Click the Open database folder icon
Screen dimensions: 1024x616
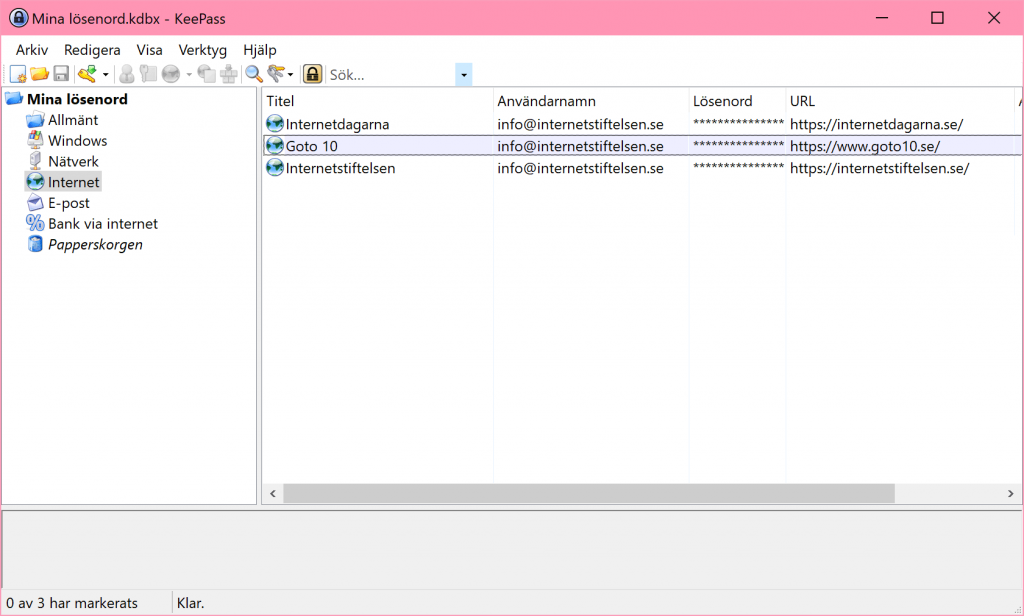39,74
